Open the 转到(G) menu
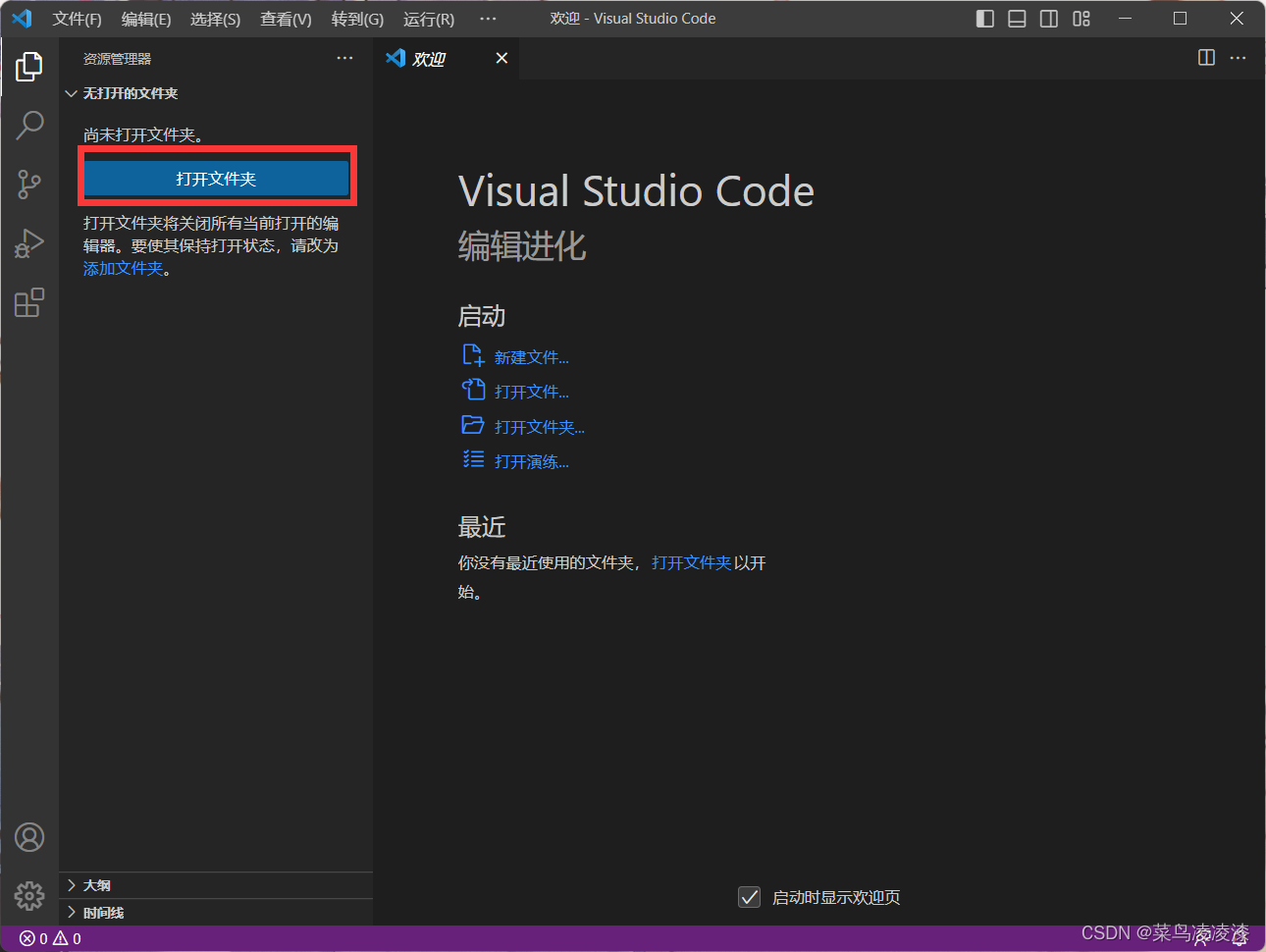The image size is (1266, 952). [357, 19]
